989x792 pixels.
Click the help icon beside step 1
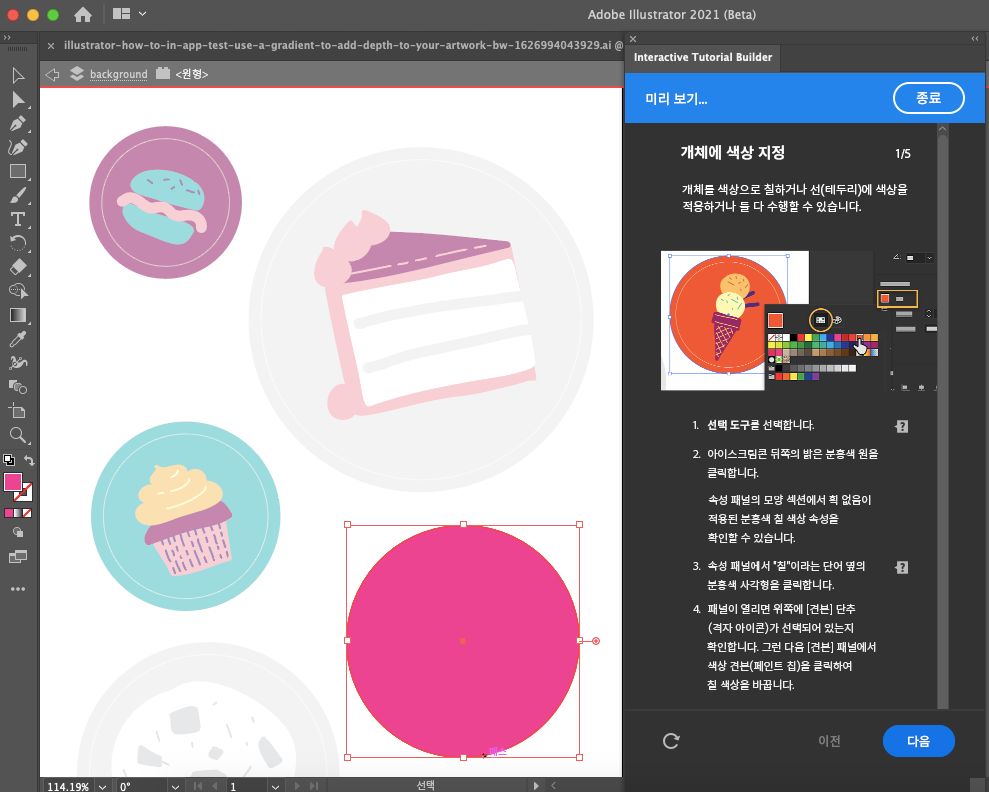point(902,426)
